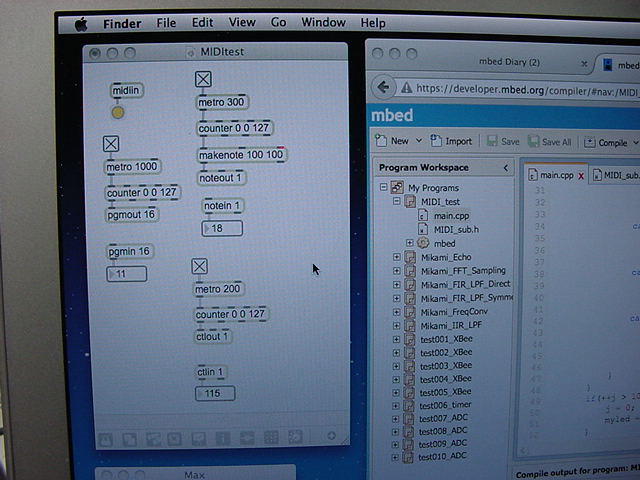Viewport: 640px width, 480px height.
Task: Select the ctlout 1 object
Action: 212,337
